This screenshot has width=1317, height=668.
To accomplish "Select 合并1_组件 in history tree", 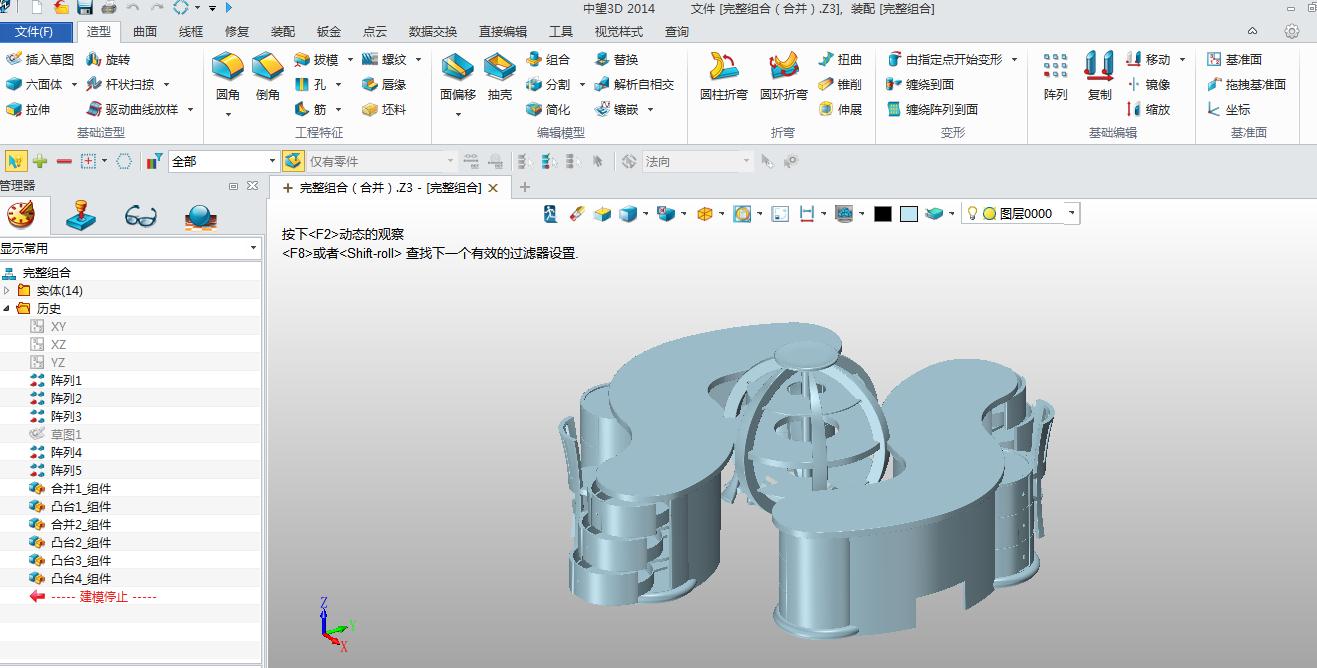I will tap(80, 489).
